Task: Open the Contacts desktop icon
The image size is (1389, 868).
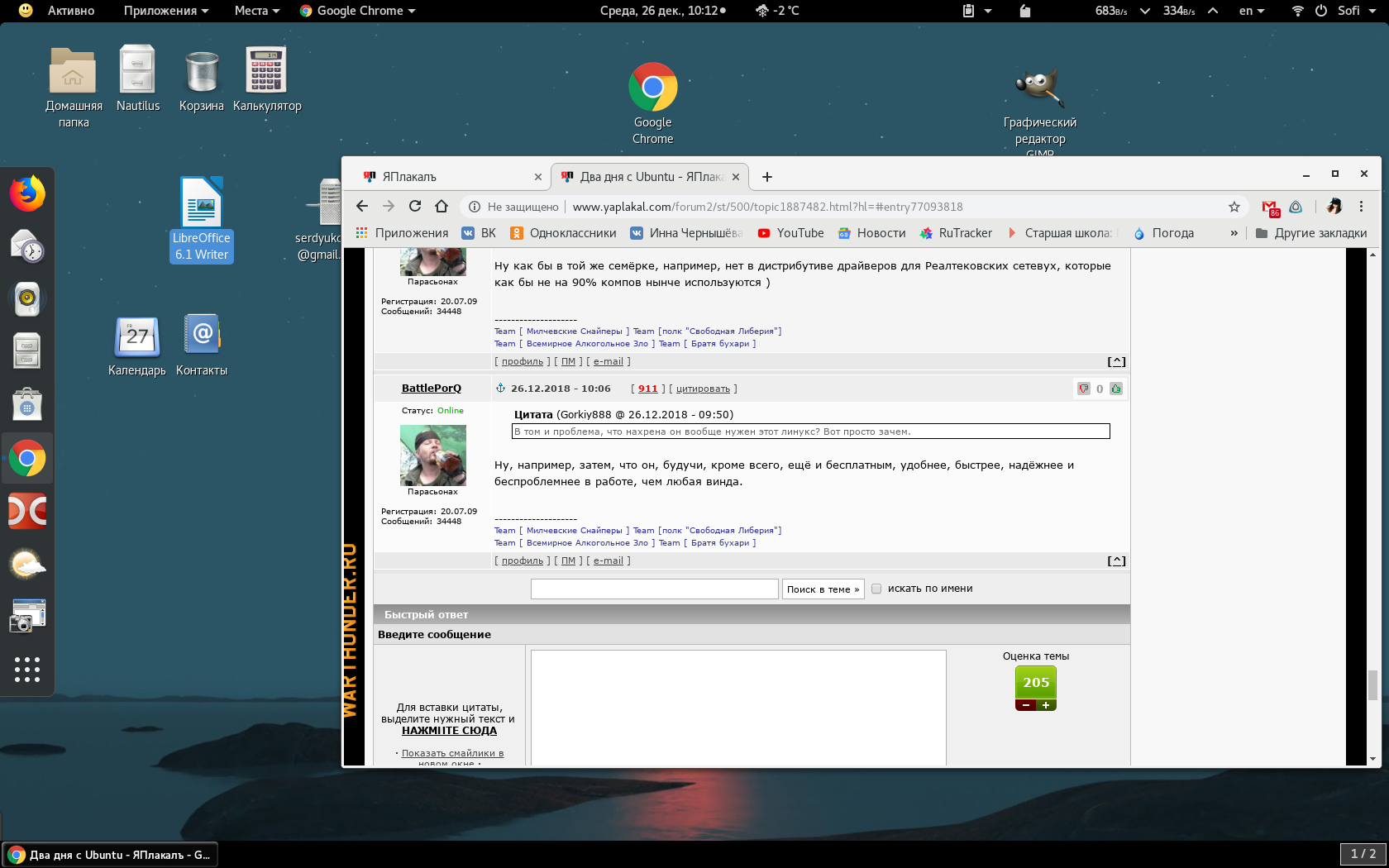Action: 202,346
